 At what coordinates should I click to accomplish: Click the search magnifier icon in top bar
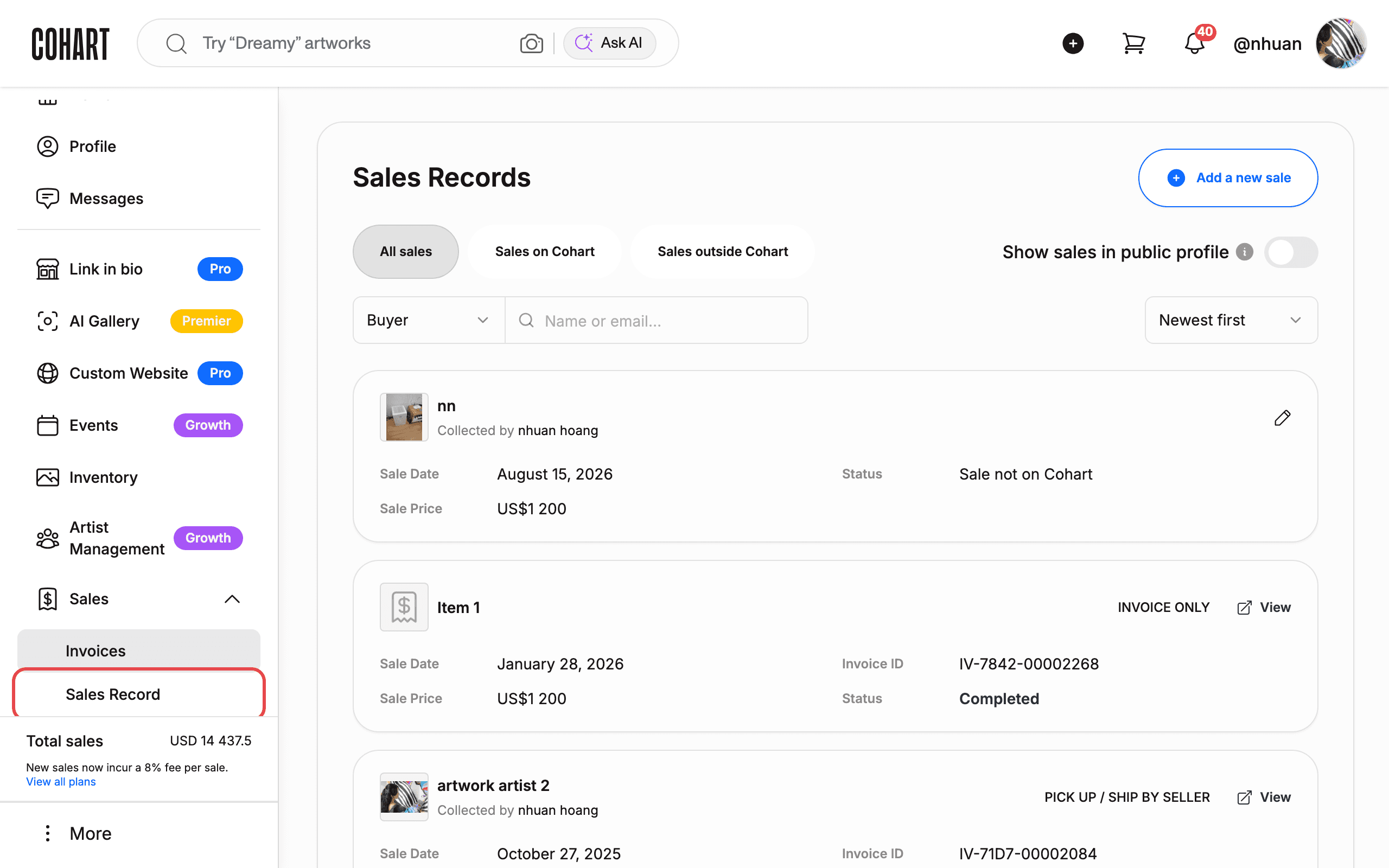176,43
